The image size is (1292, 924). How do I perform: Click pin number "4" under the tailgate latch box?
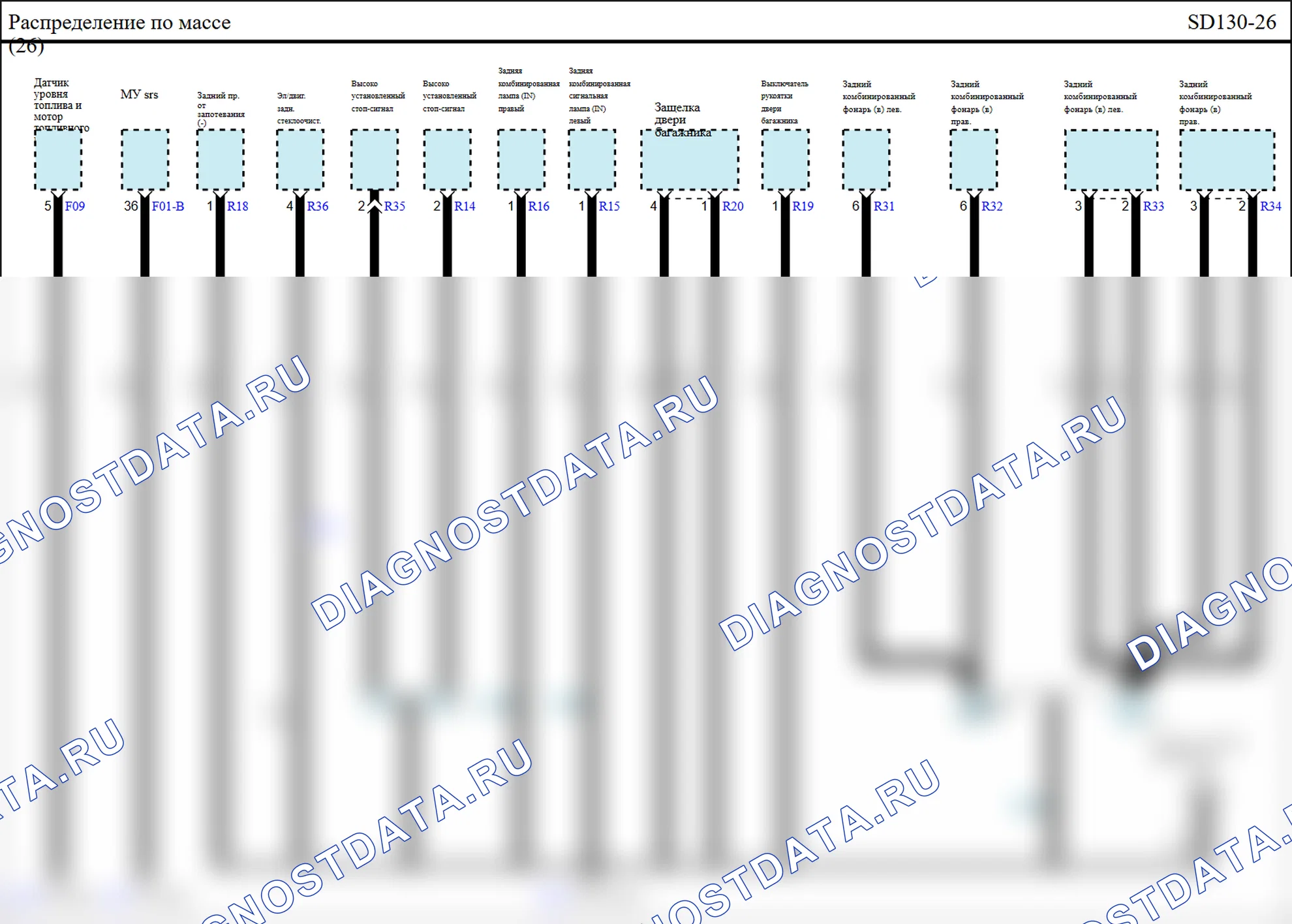click(654, 206)
